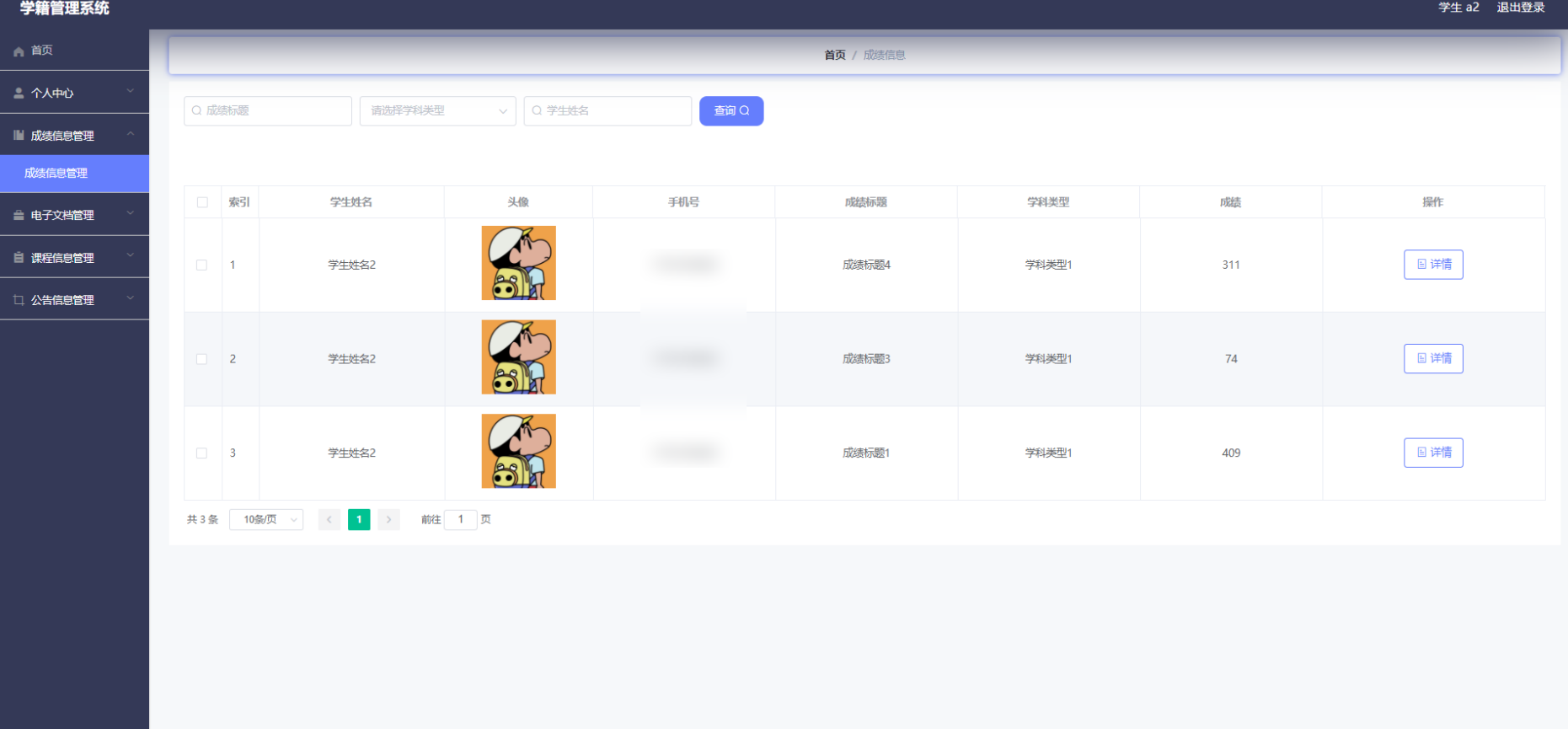Click the clipboard icon beside 课程信息管理
1568x729 pixels.
19,258
